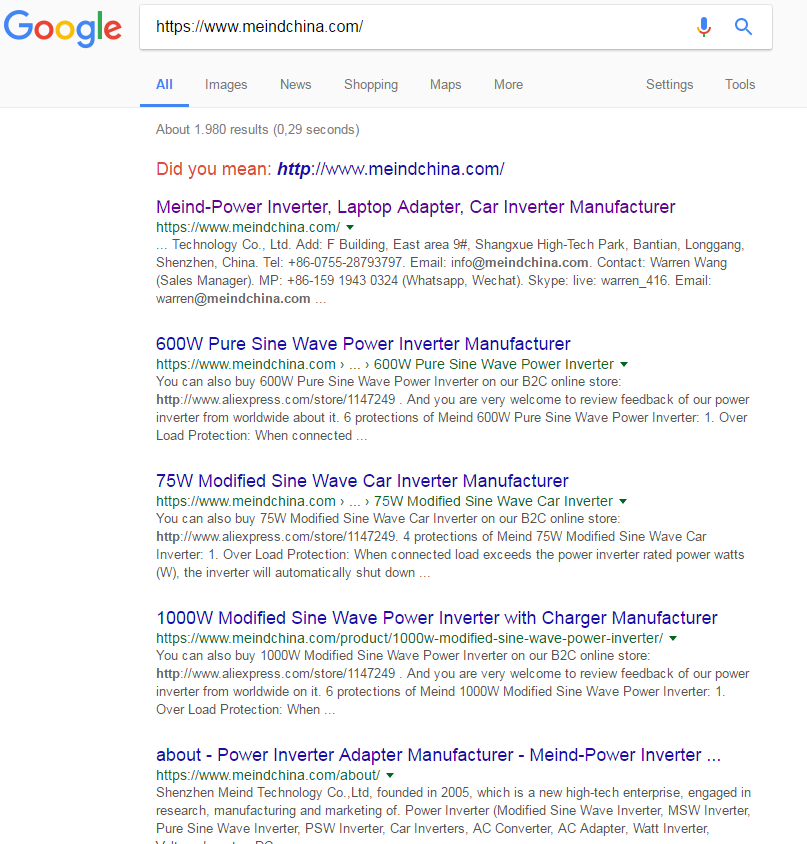
Task: Open the 75W Modified Sine Wave Car Inverter result
Action: pos(362,481)
